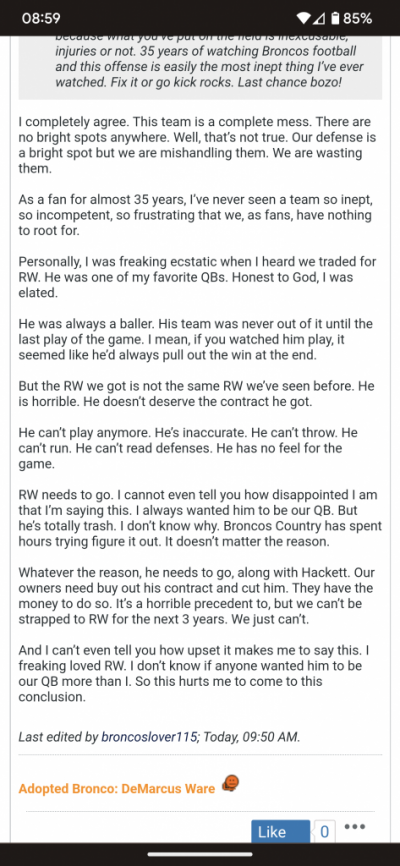Tap the Wi-Fi status icon
This screenshot has height=866, width=400.
[303, 18]
